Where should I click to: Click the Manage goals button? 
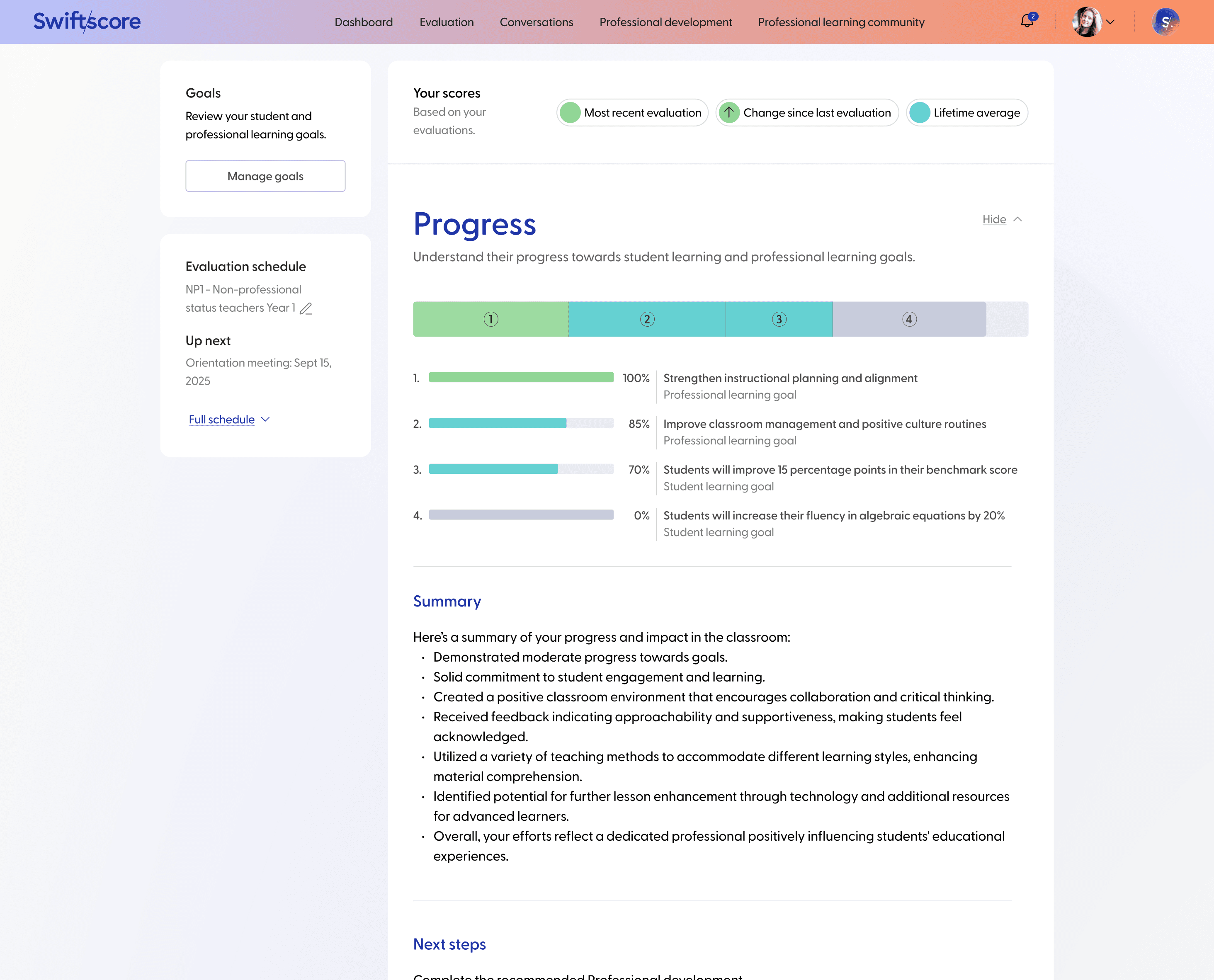tap(265, 176)
